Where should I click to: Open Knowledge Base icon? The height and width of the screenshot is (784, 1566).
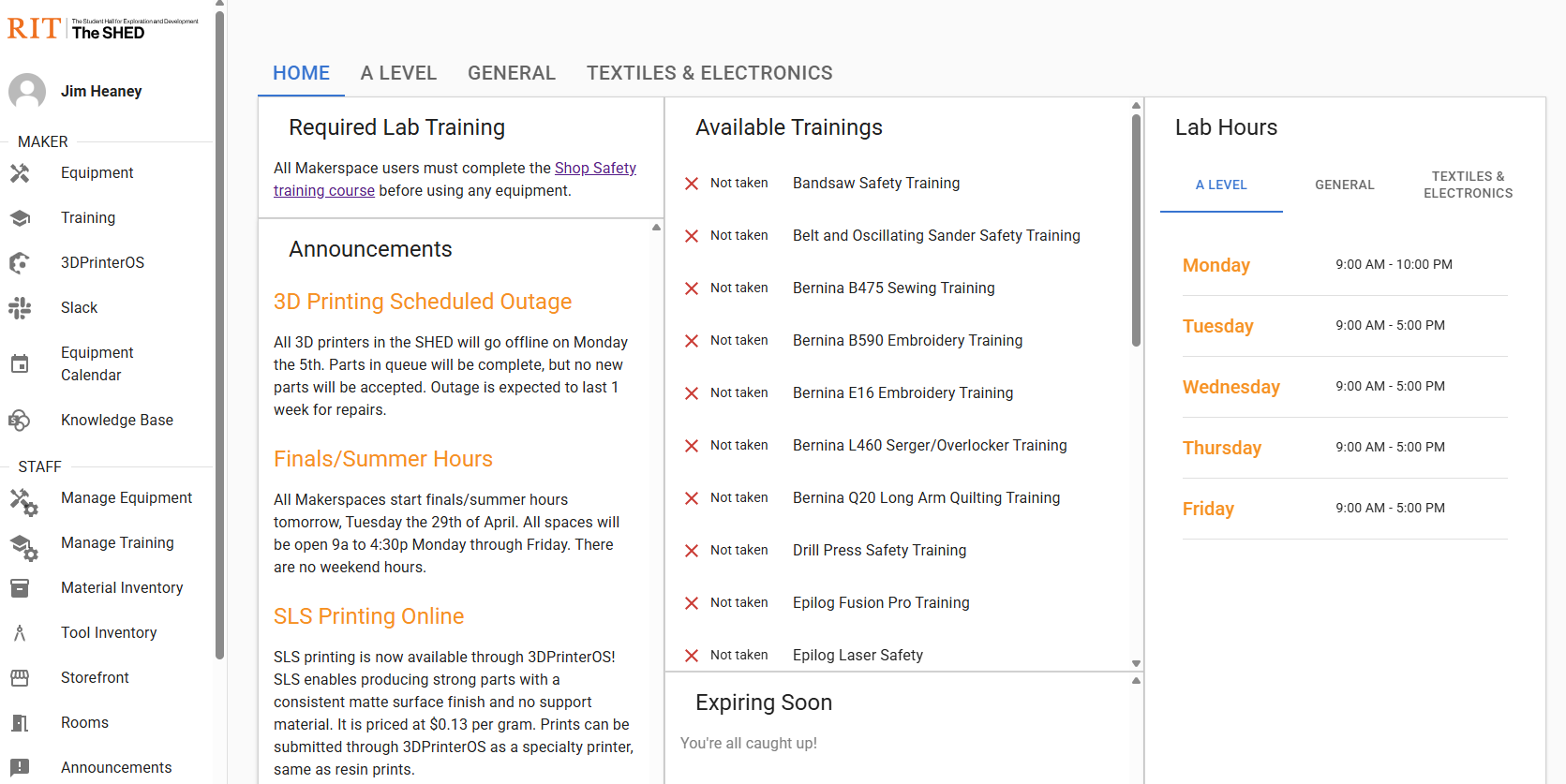point(20,421)
